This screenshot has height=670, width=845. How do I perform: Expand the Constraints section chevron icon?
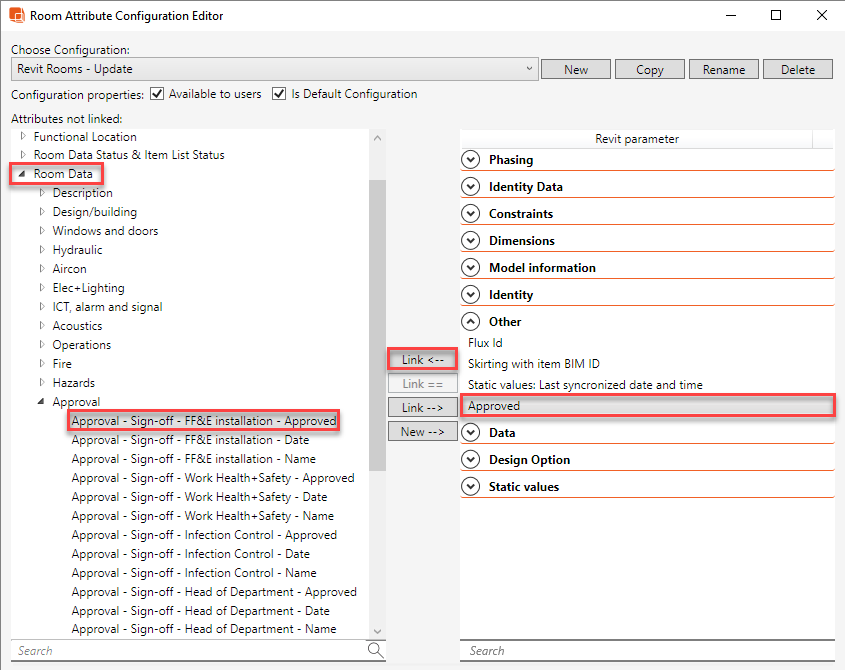[470, 213]
